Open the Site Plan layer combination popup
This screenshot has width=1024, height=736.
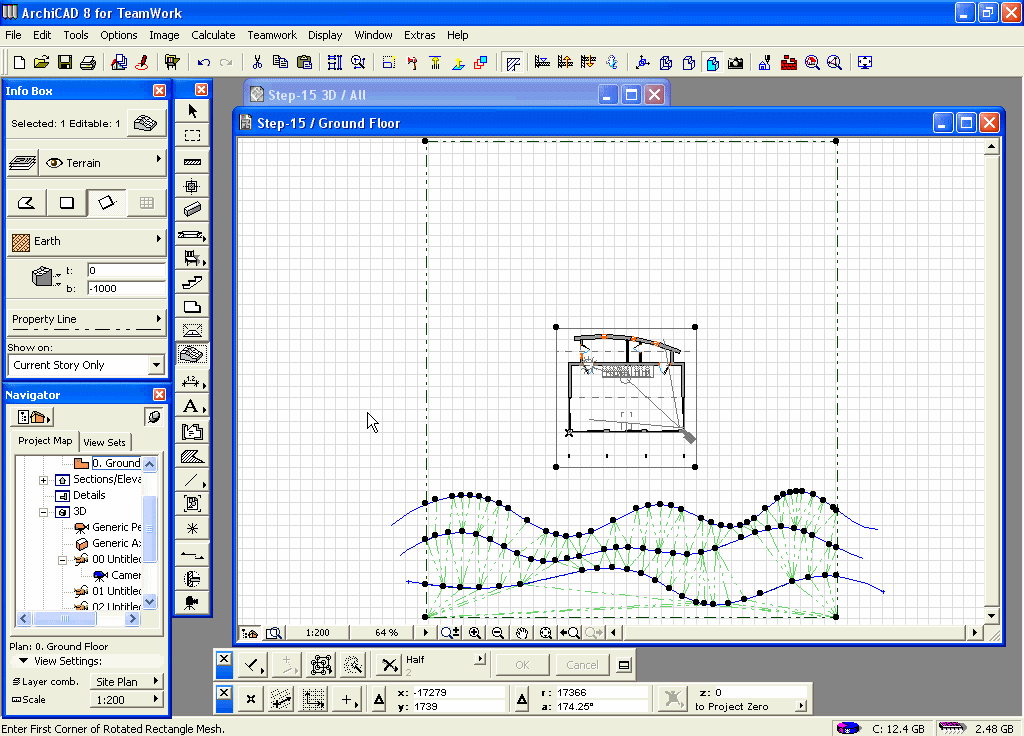coord(126,682)
